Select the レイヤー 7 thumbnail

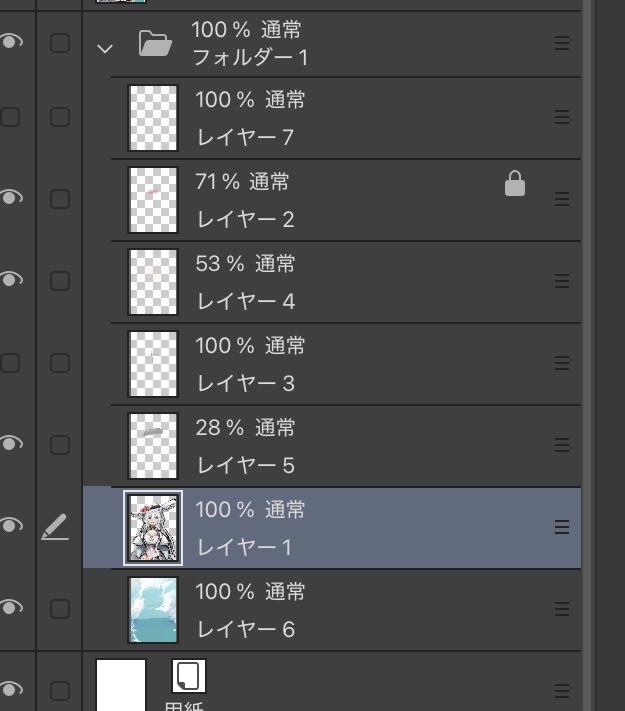[x=153, y=118]
